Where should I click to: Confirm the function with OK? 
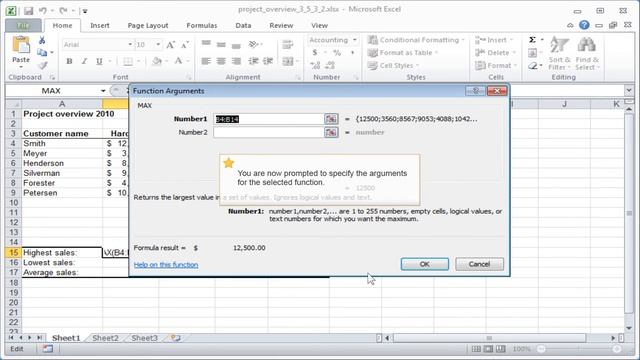coord(424,264)
